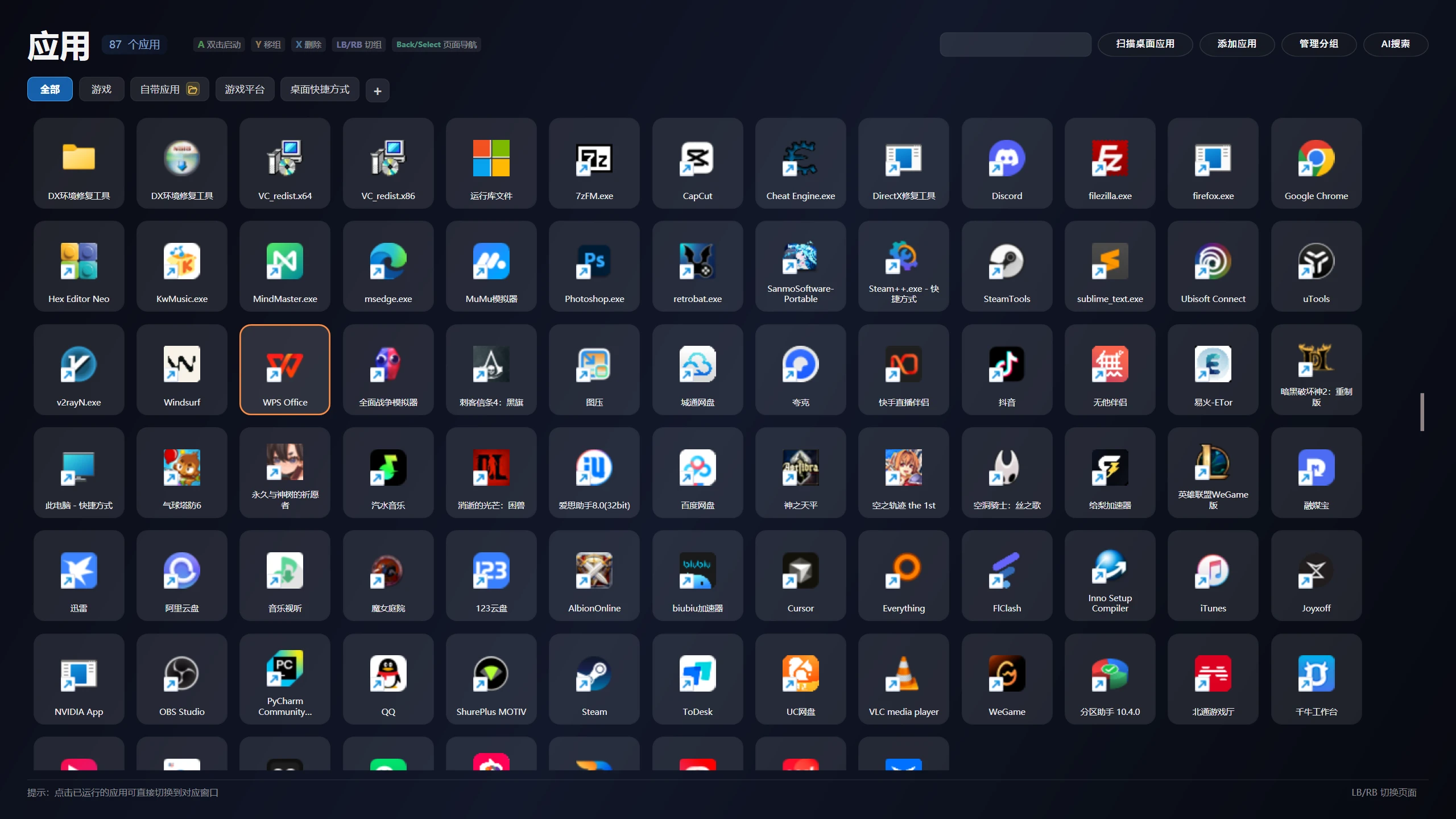Open the Ubisoft Connect tile

pos(1213,266)
